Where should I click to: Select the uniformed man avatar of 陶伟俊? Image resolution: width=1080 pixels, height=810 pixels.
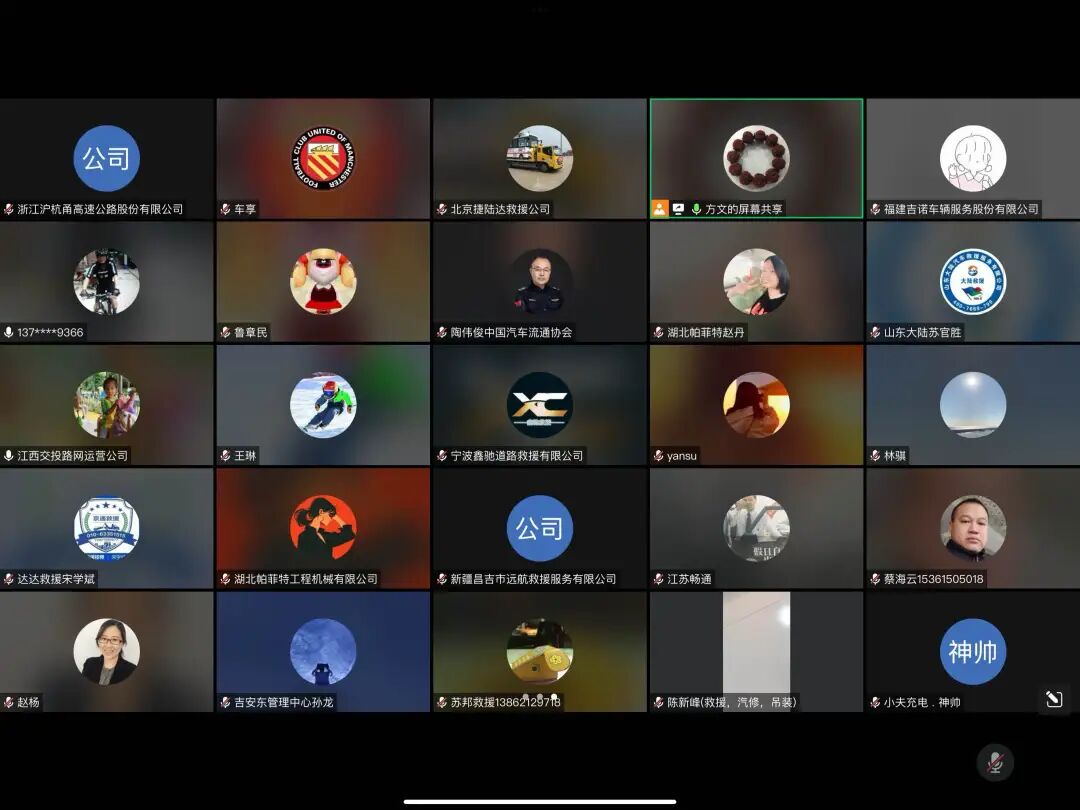540,282
